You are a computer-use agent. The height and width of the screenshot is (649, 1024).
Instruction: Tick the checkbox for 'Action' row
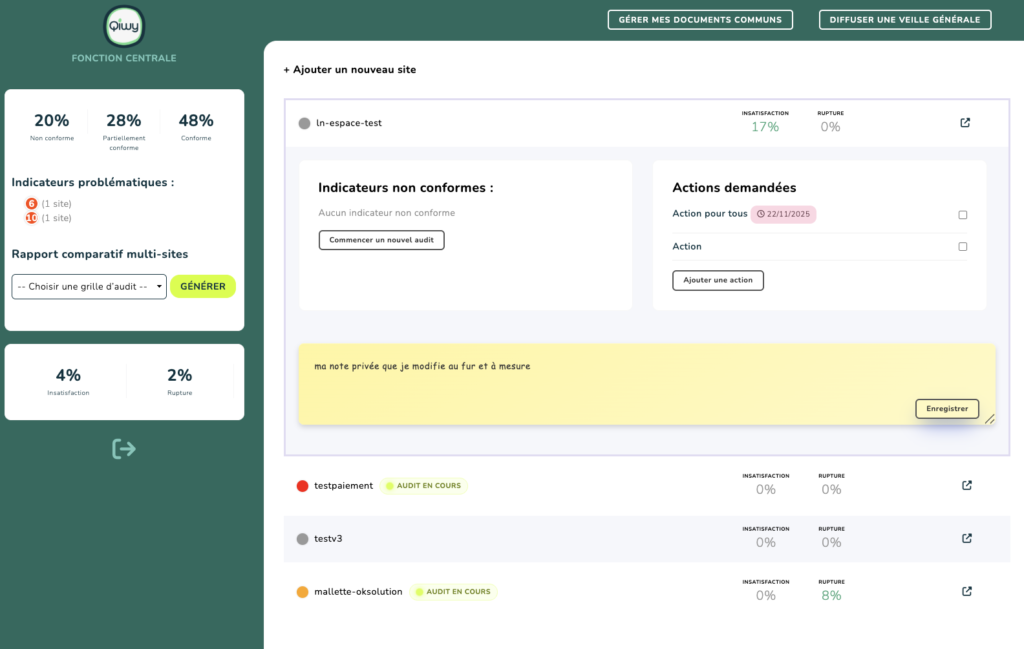pyautogui.click(x=963, y=247)
